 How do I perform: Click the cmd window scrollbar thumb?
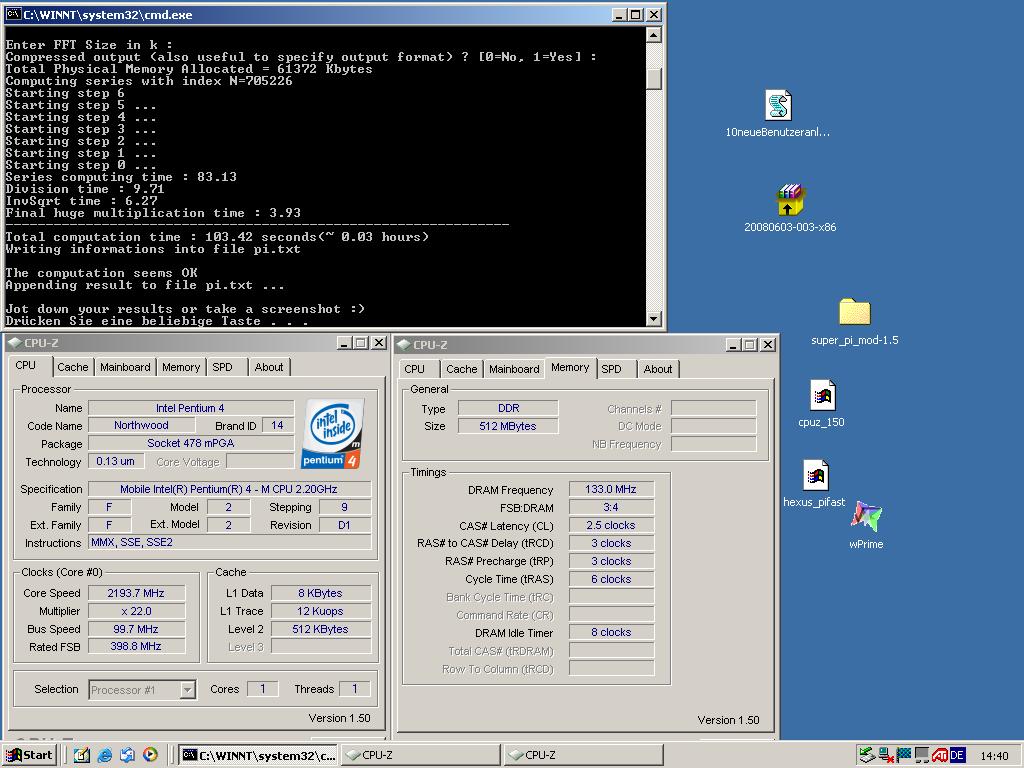click(654, 79)
